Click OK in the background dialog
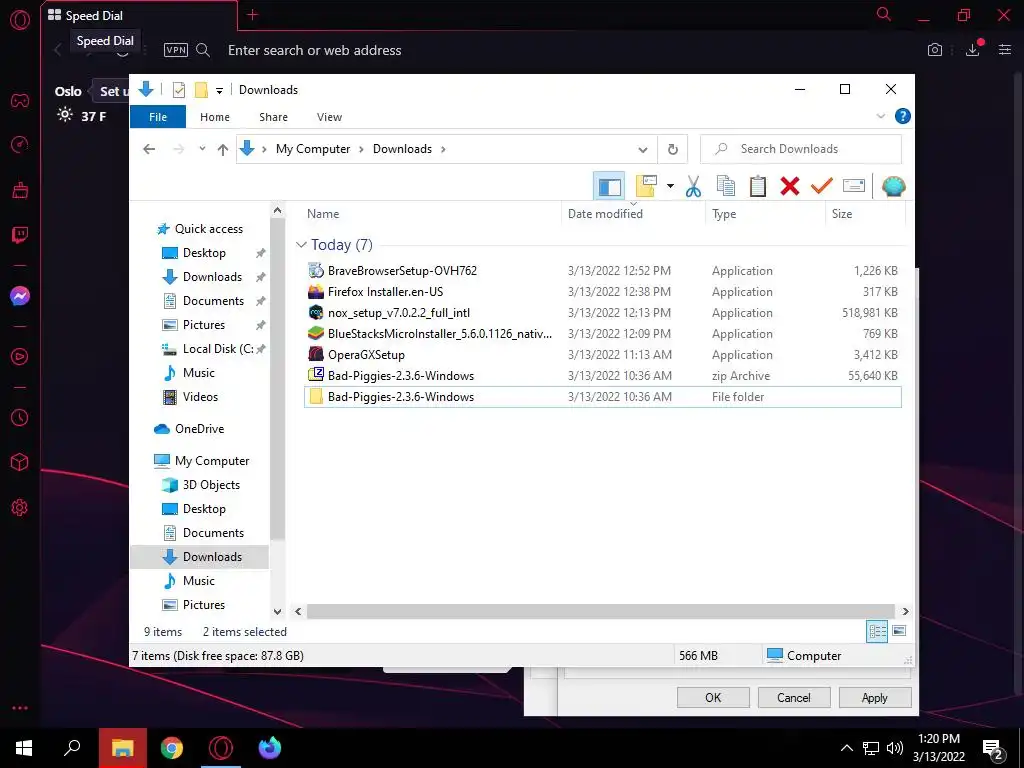1024x768 pixels. tap(713, 697)
